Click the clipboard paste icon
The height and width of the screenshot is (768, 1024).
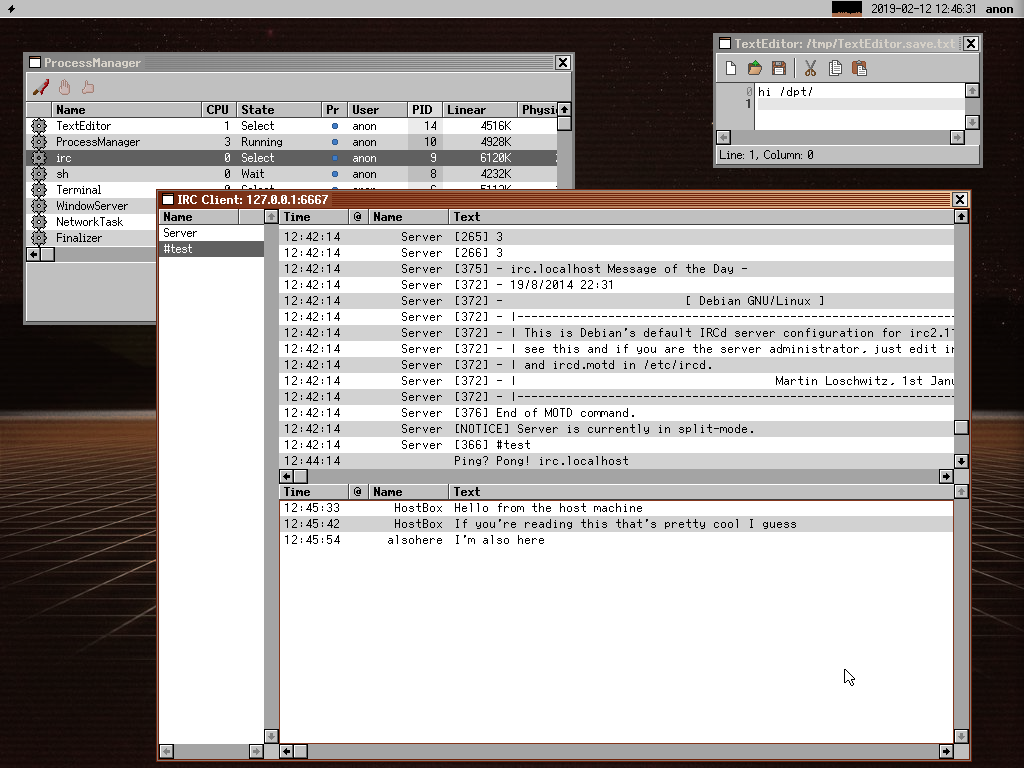tap(859, 68)
